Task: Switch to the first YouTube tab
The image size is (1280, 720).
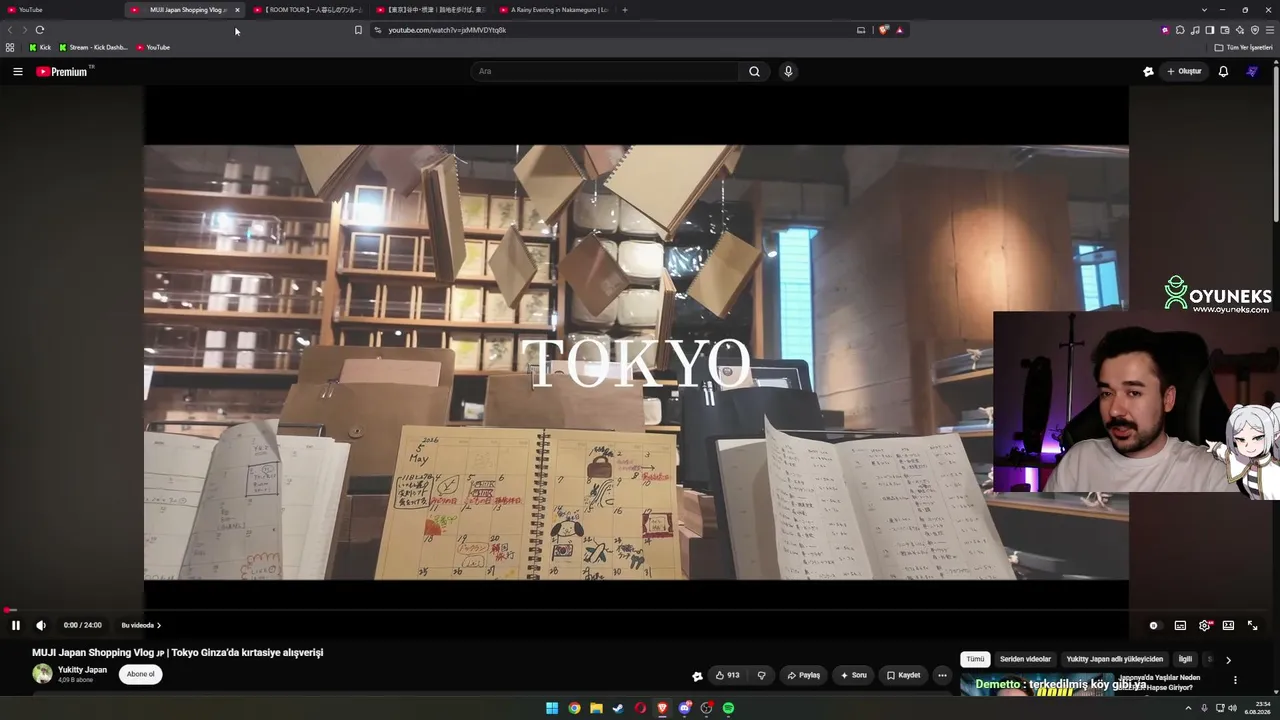Action: click(x=60, y=10)
